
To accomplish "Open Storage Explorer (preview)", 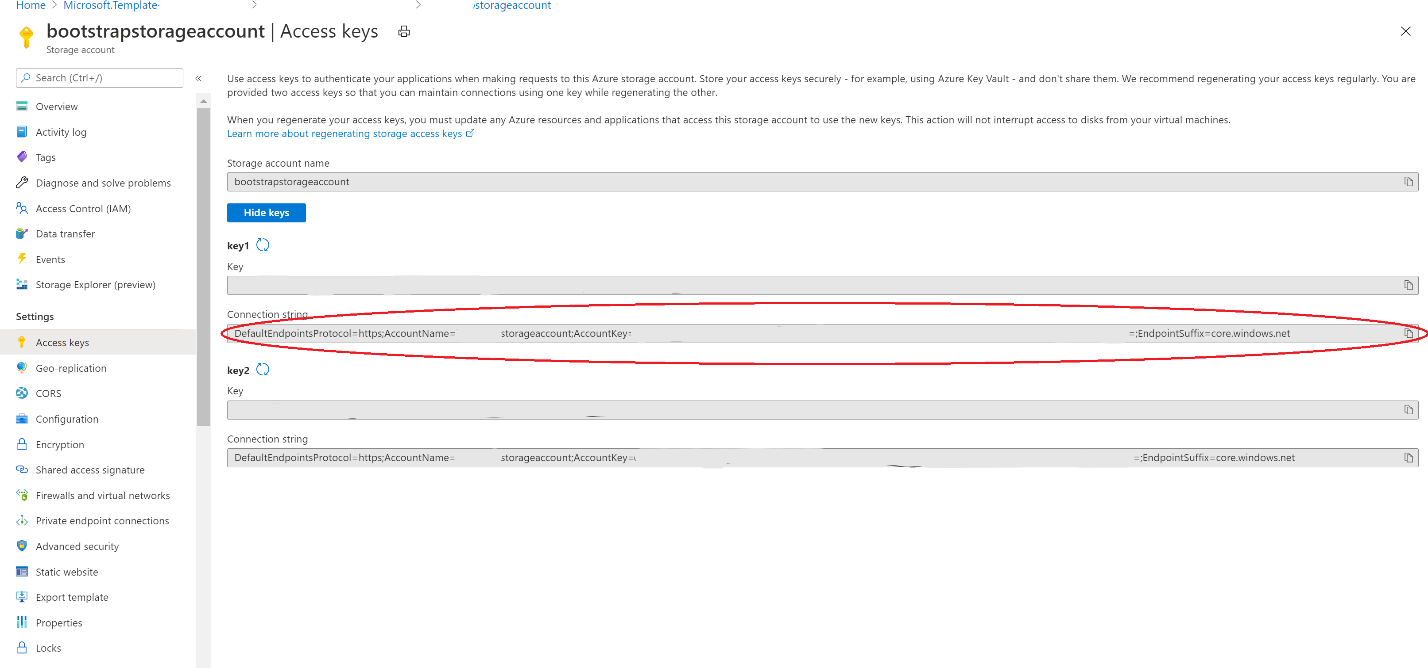I will (96, 285).
